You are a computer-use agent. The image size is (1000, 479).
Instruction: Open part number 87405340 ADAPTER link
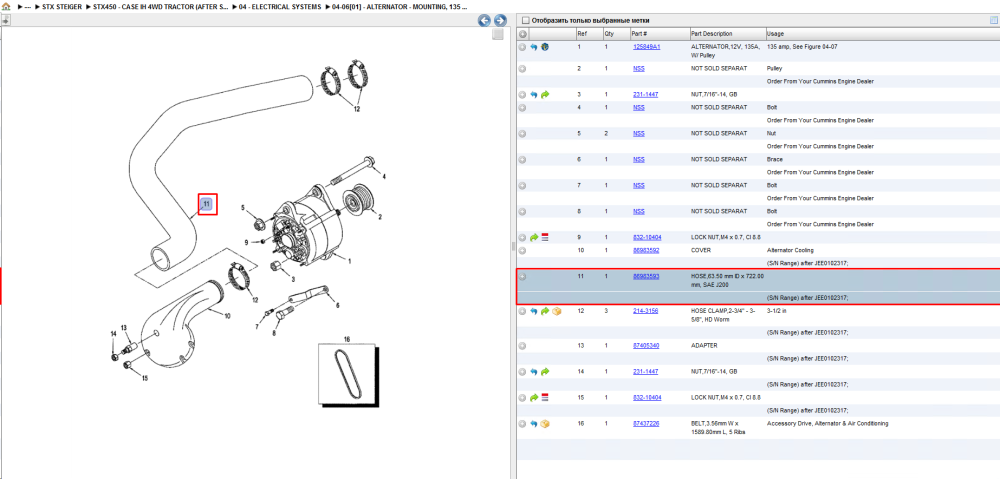click(646, 346)
